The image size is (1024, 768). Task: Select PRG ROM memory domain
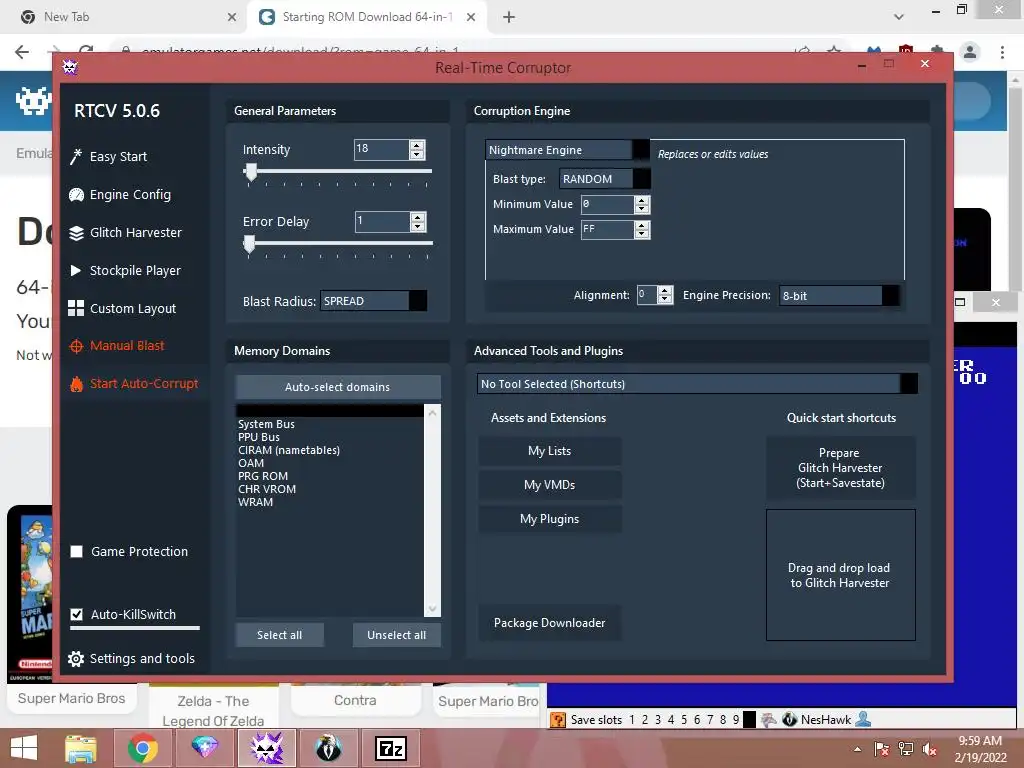(330, 477)
